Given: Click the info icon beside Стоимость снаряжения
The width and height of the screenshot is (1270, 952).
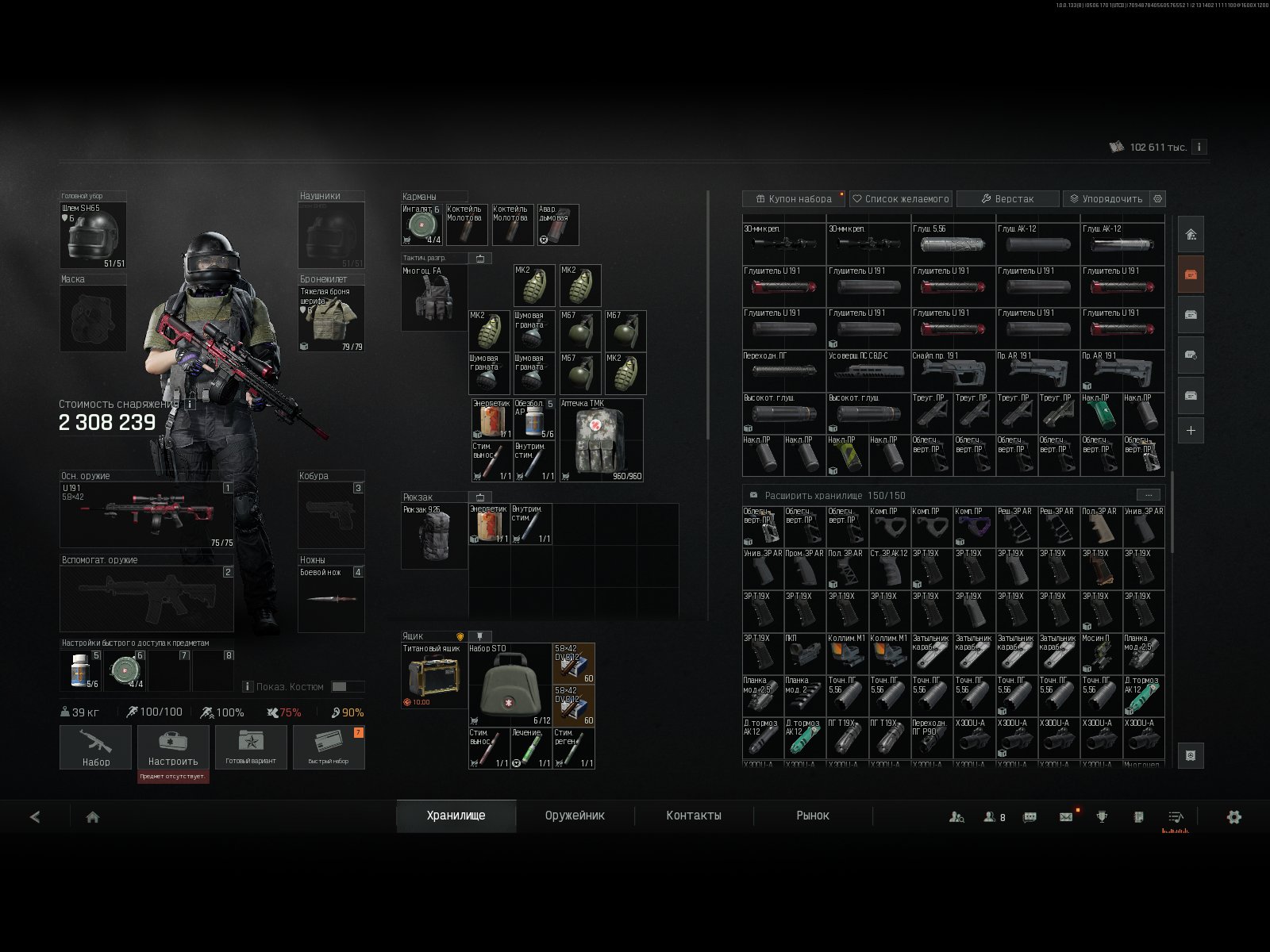Looking at the screenshot, I should [x=190, y=404].
